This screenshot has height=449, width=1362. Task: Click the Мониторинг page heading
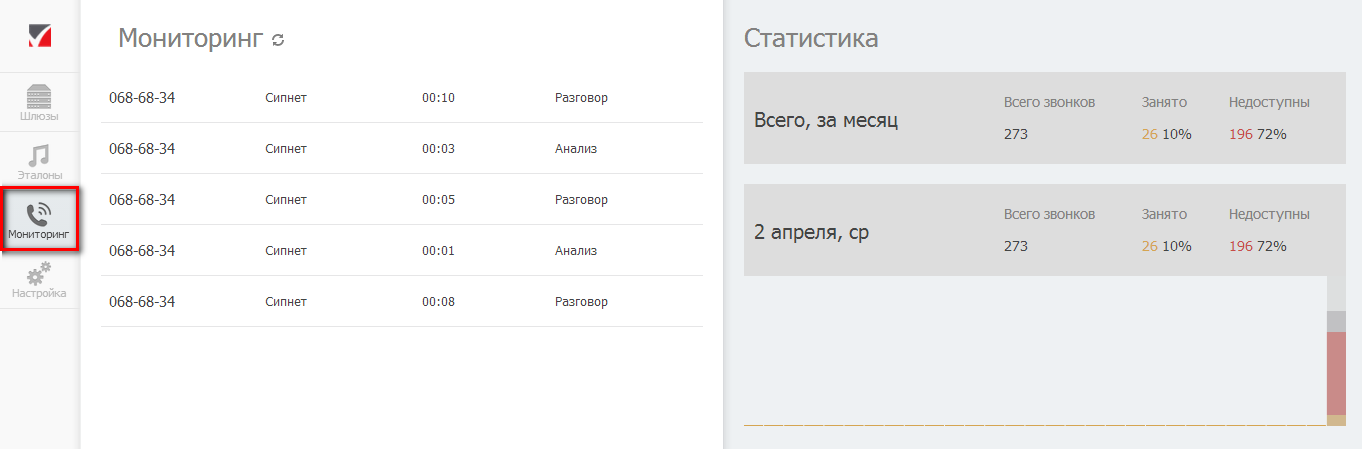point(190,39)
